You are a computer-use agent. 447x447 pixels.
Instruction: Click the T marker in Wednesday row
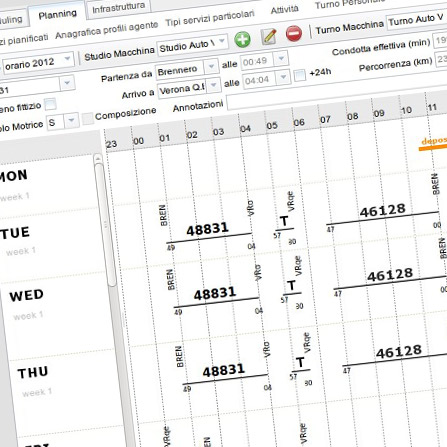pos(292,286)
